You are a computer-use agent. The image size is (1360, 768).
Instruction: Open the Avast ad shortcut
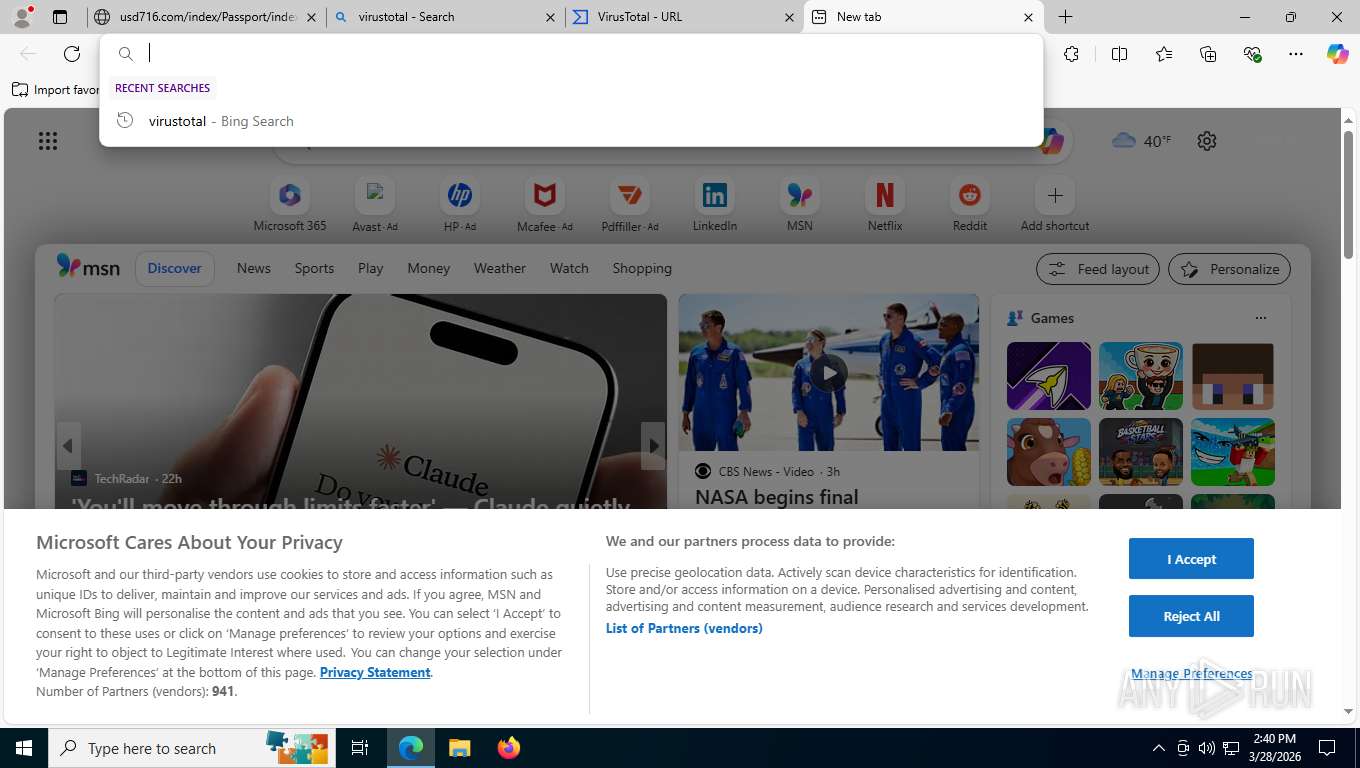(x=375, y=206)
